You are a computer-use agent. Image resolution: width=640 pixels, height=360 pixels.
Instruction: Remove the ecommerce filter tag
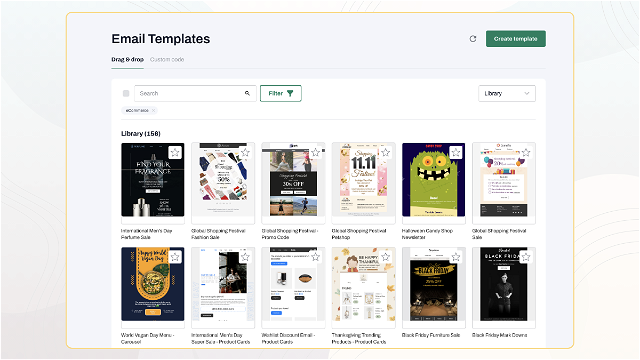[x=153, y=111]
